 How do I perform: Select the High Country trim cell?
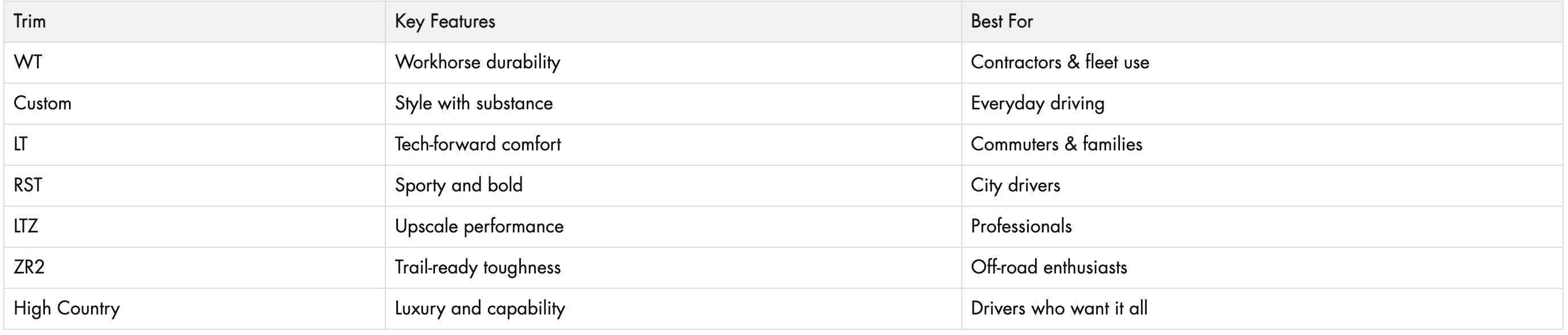67,308
